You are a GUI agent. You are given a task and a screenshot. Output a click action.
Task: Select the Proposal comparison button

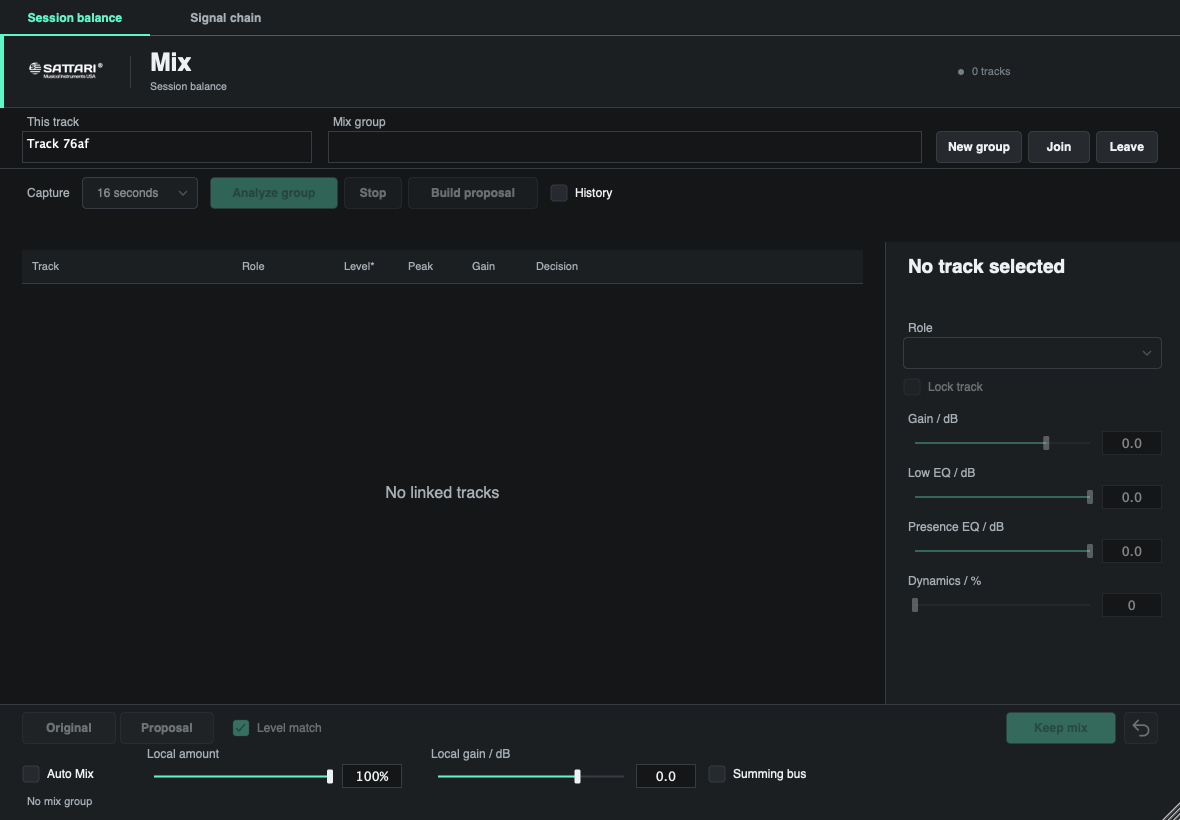pyautogui.click(x=166, y=728)
